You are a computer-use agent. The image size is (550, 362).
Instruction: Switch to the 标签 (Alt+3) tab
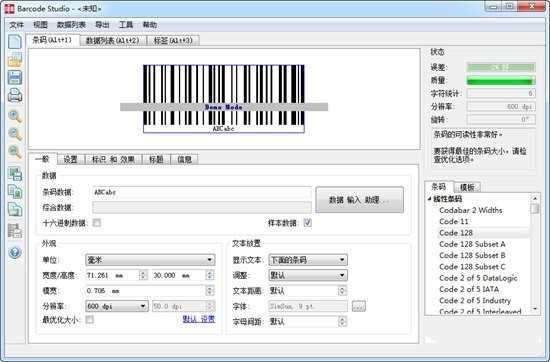(173, 41)
